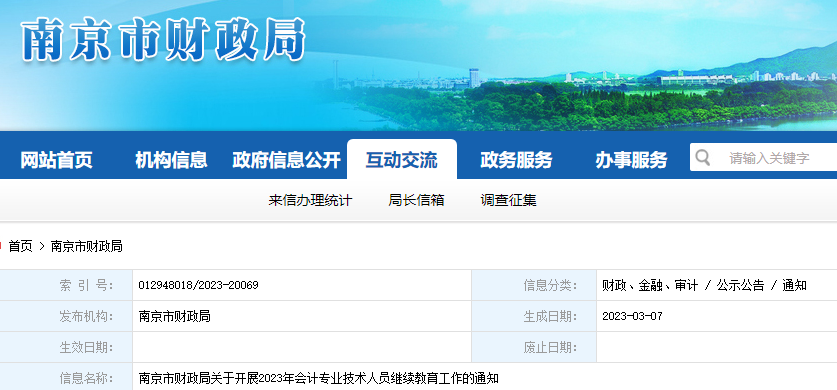The image size is (837, 390).
Task: Select the 政府信息公开 menu item
Action: (x=287, y=160)
